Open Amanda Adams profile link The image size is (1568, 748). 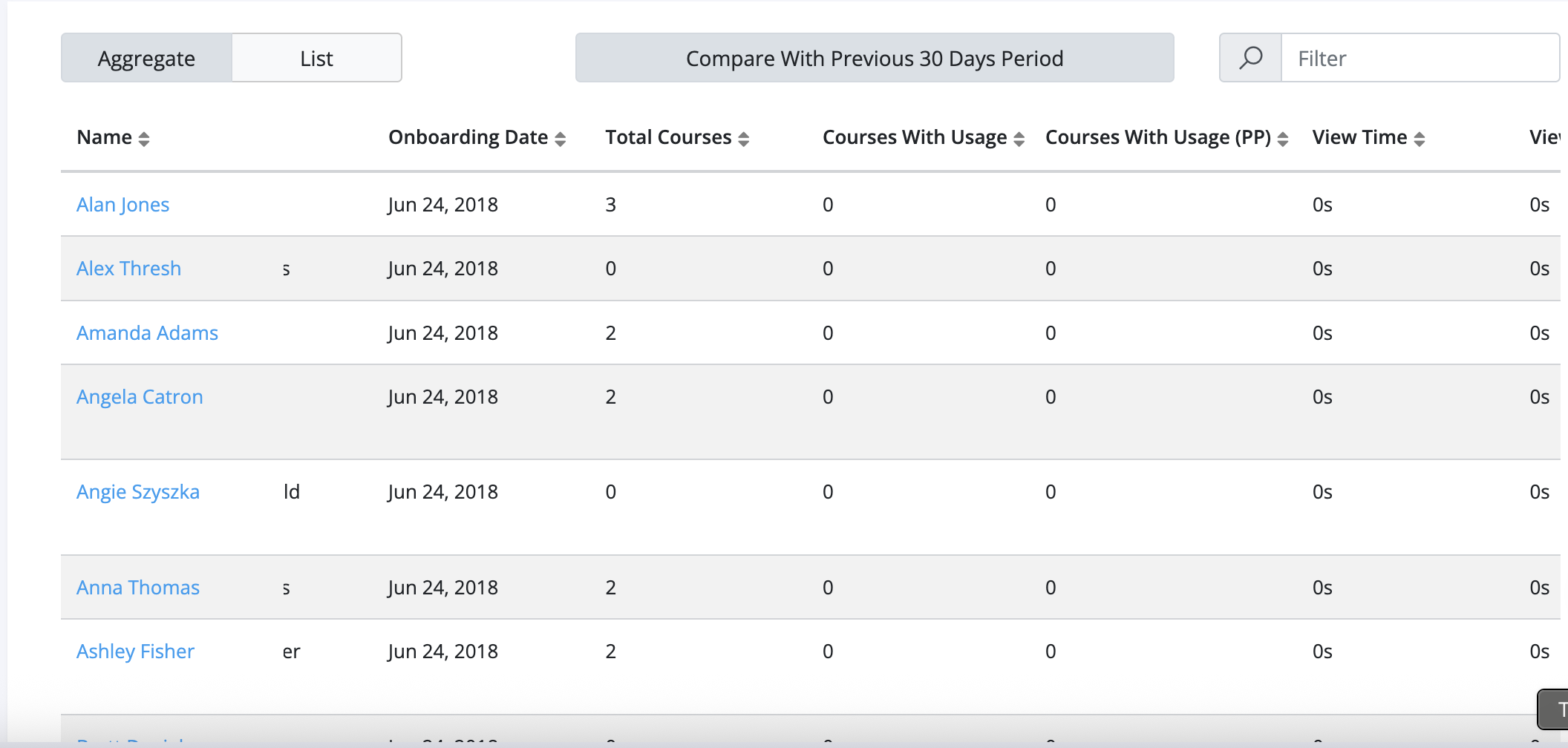[x=148, y=333]
